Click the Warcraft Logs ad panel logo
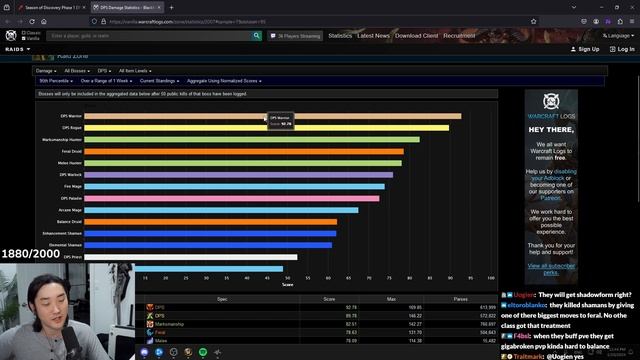640x360 pixels. point(551,101)
